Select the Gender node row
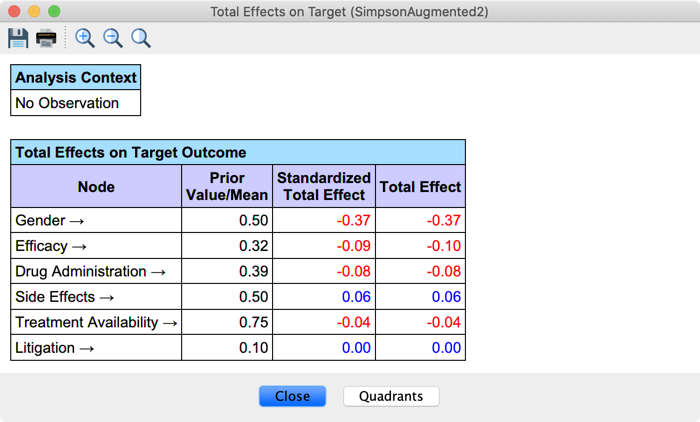Image resolution: width=700 pixels, height=422 pixels. point(96,220)
